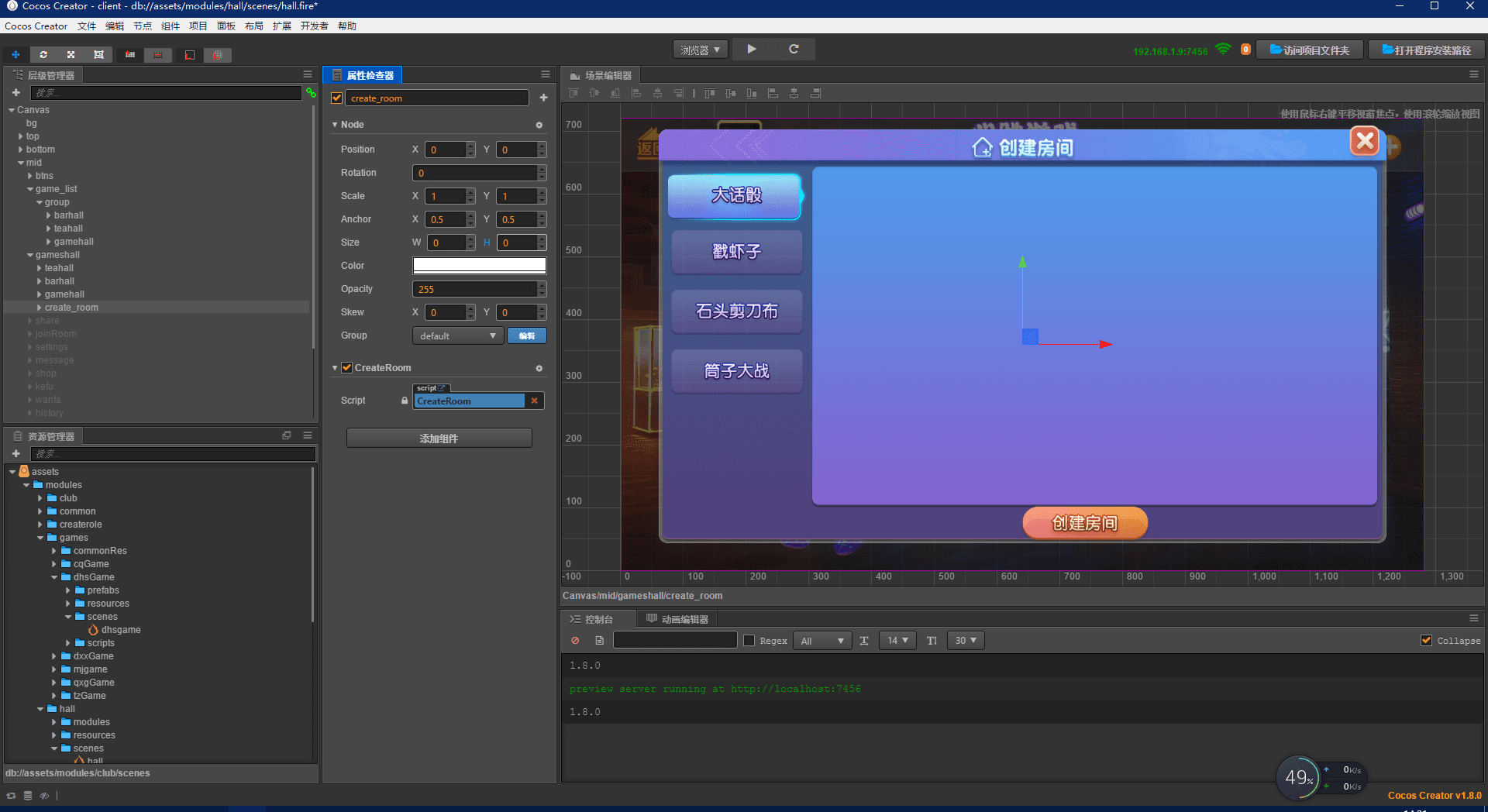
Task: Open the console log level All dropdown
Action: [822, 641]
